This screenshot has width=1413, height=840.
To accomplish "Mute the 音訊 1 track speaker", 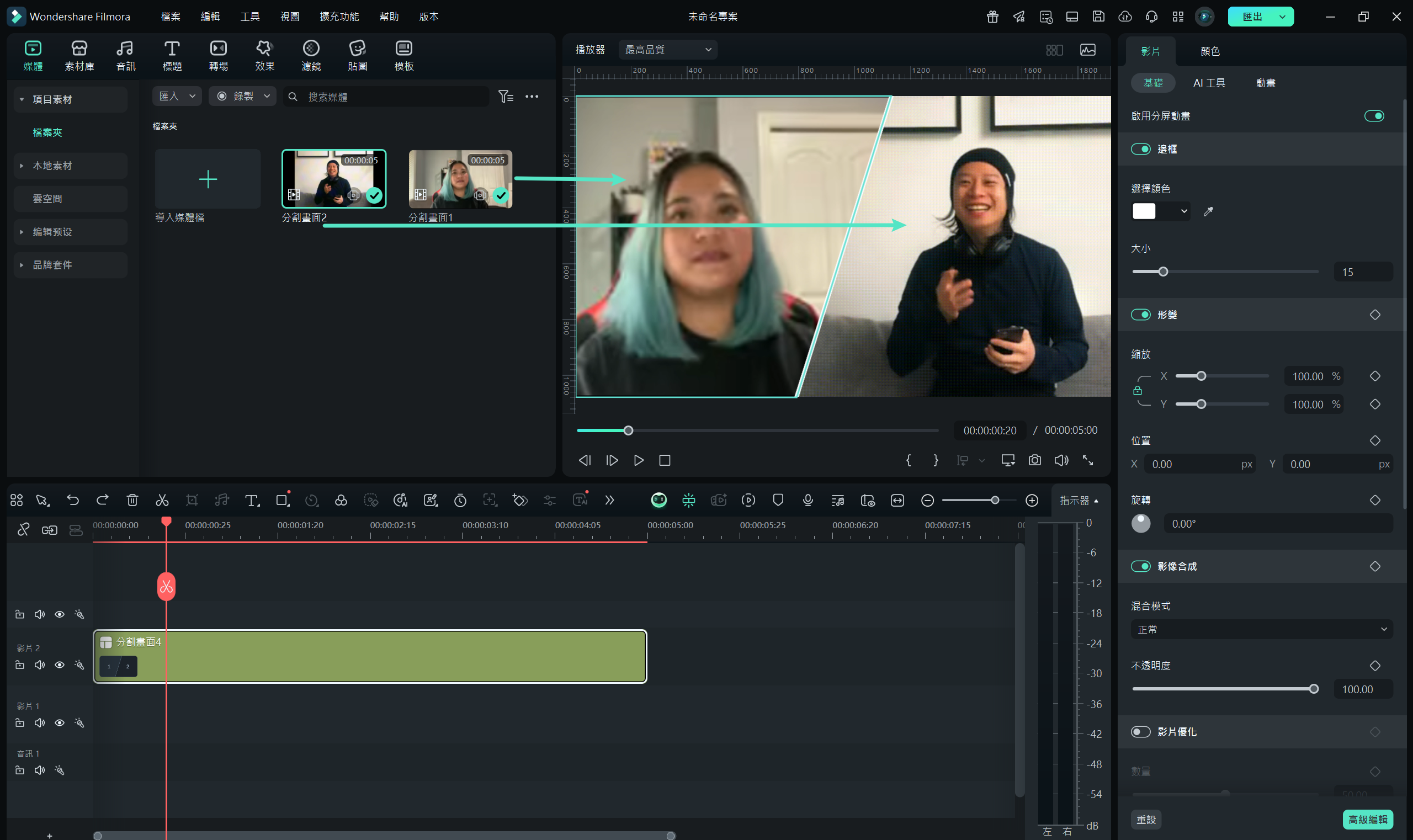I will click(40, 770).
